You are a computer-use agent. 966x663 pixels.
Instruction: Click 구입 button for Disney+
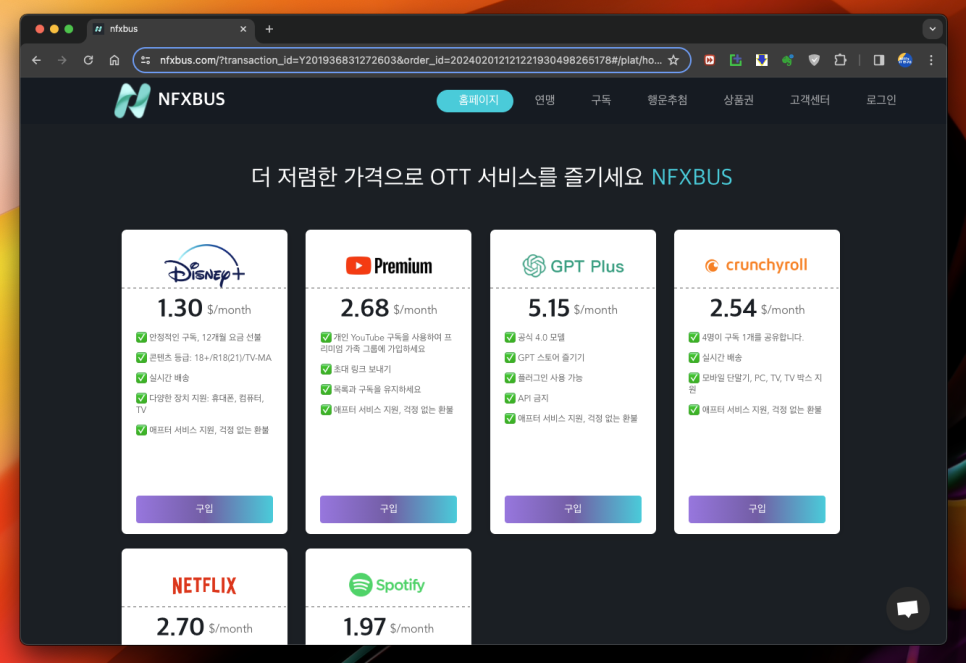[205, 509]
